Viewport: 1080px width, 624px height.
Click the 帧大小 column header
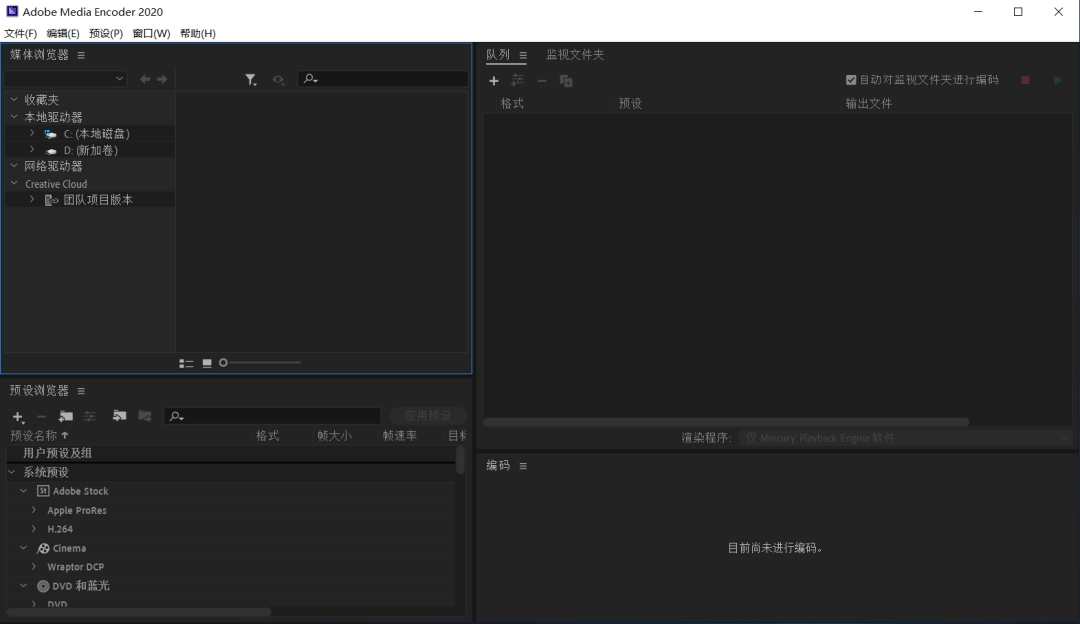[x=334, y=435]
